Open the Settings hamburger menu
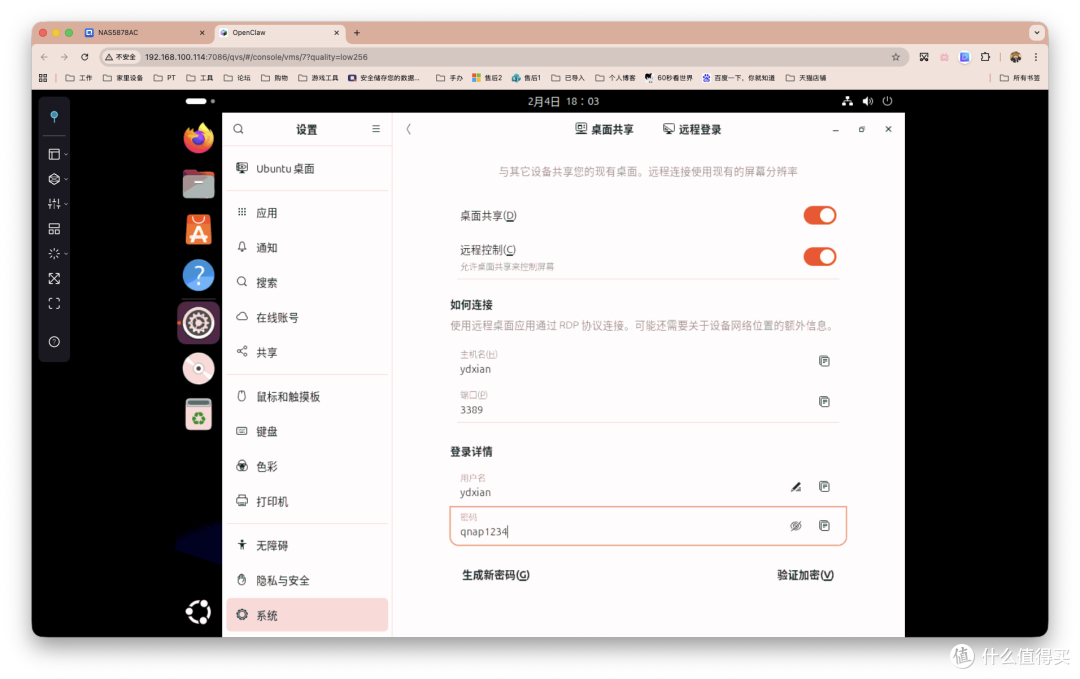The height and width of the screenshot is (679, 1080). (x=376, y=129)
